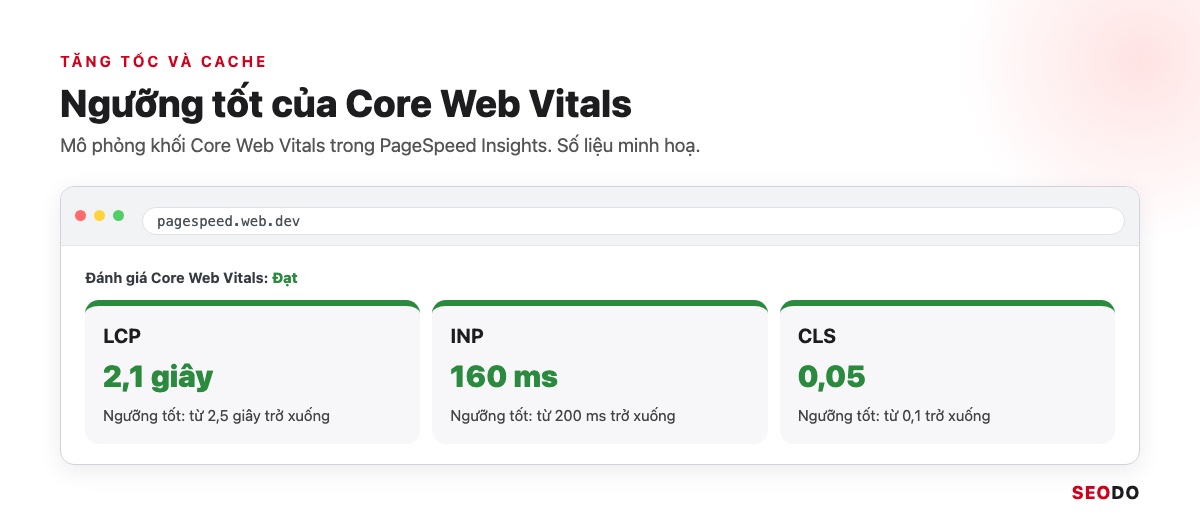The image size is (1200, 525).
Task: Click the CLS value 0,05
Action: pyautogui.click(x=832, y=377)
